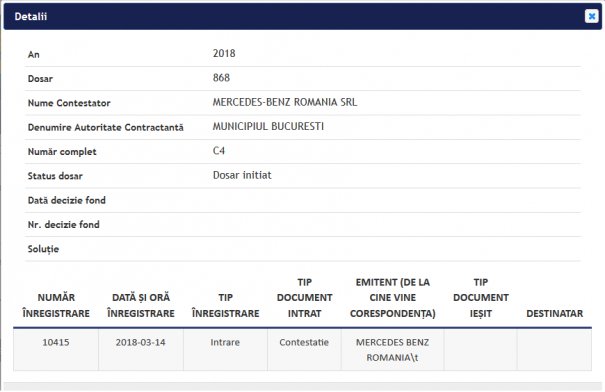Screen dimensions: 605x392
Task: Click the TIP DOCUMENT IEȘIT column header
Action: point(481,297)
